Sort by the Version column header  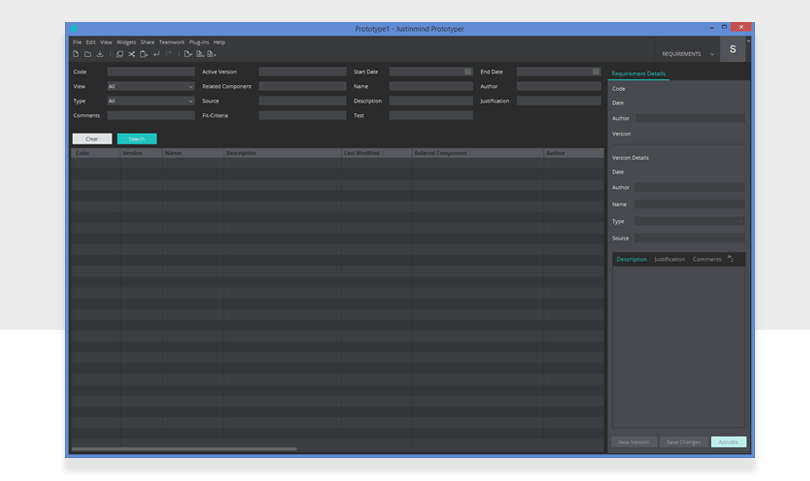141,153
